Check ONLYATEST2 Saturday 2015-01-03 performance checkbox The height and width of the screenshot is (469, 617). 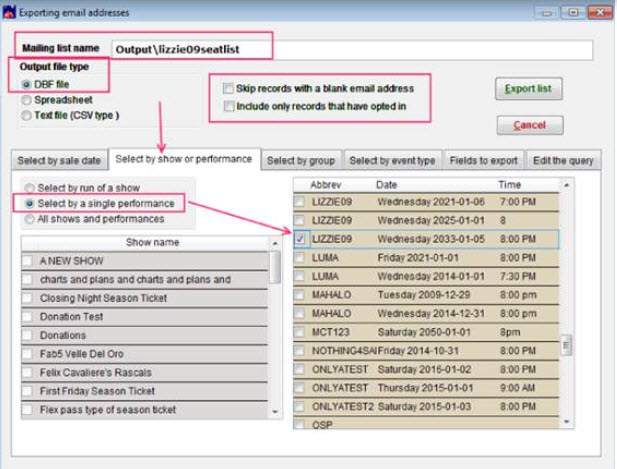(x=300, y=406)
